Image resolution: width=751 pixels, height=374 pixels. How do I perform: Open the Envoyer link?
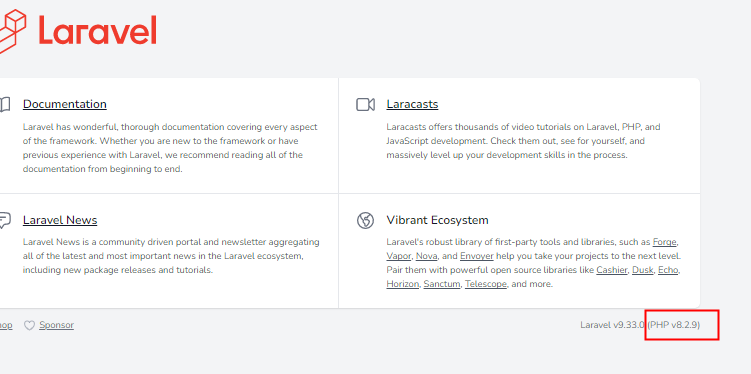477,256
